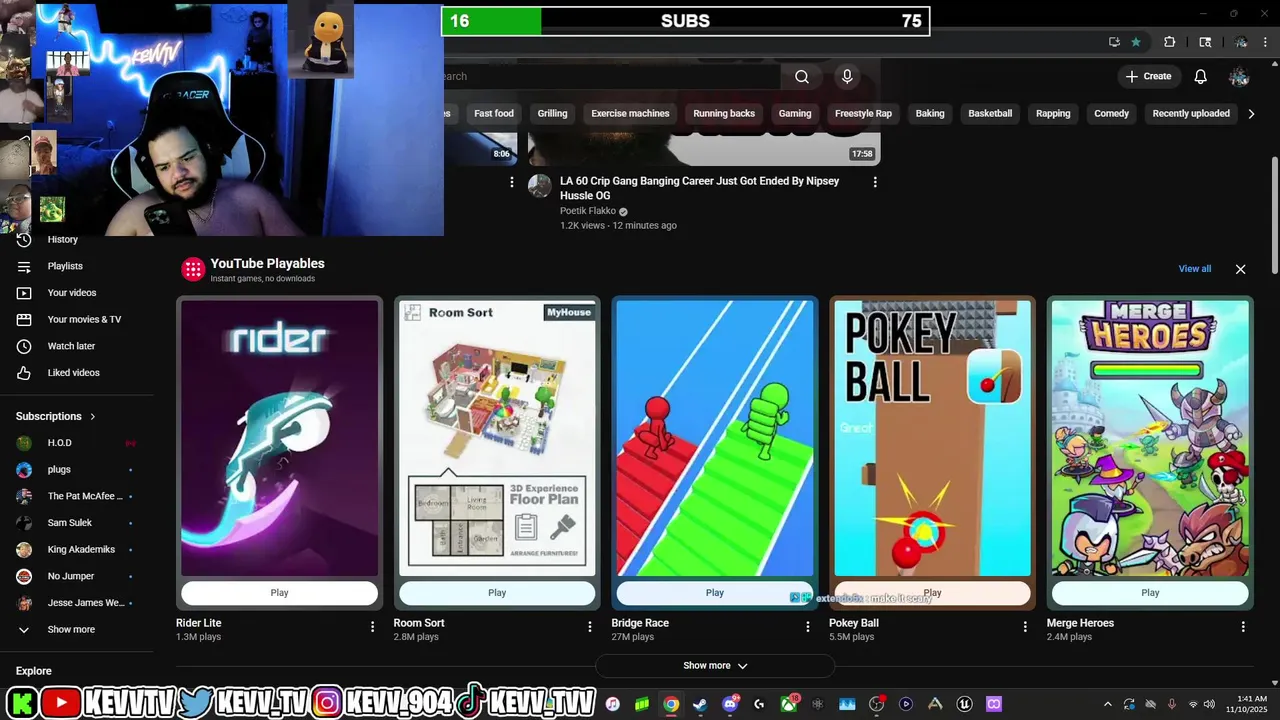Filter by the Freestyle Rap chip
The width and height of the screenshot is (1280, 720).
863,114
